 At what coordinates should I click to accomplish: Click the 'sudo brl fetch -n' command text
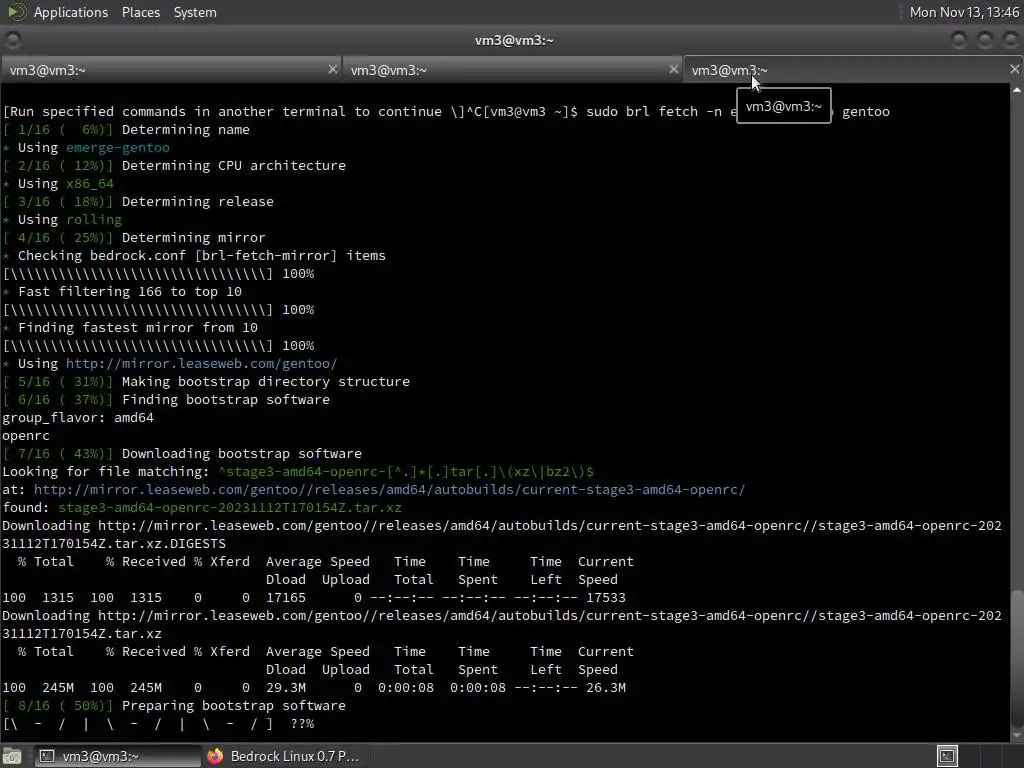[654, 112]
